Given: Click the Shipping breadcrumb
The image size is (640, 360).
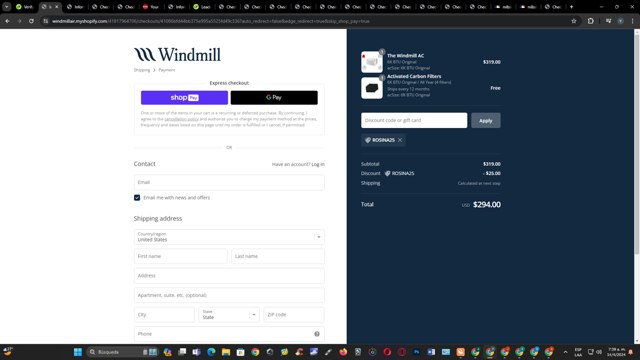Looking at the screenshot, I should [x=142, y=70].
